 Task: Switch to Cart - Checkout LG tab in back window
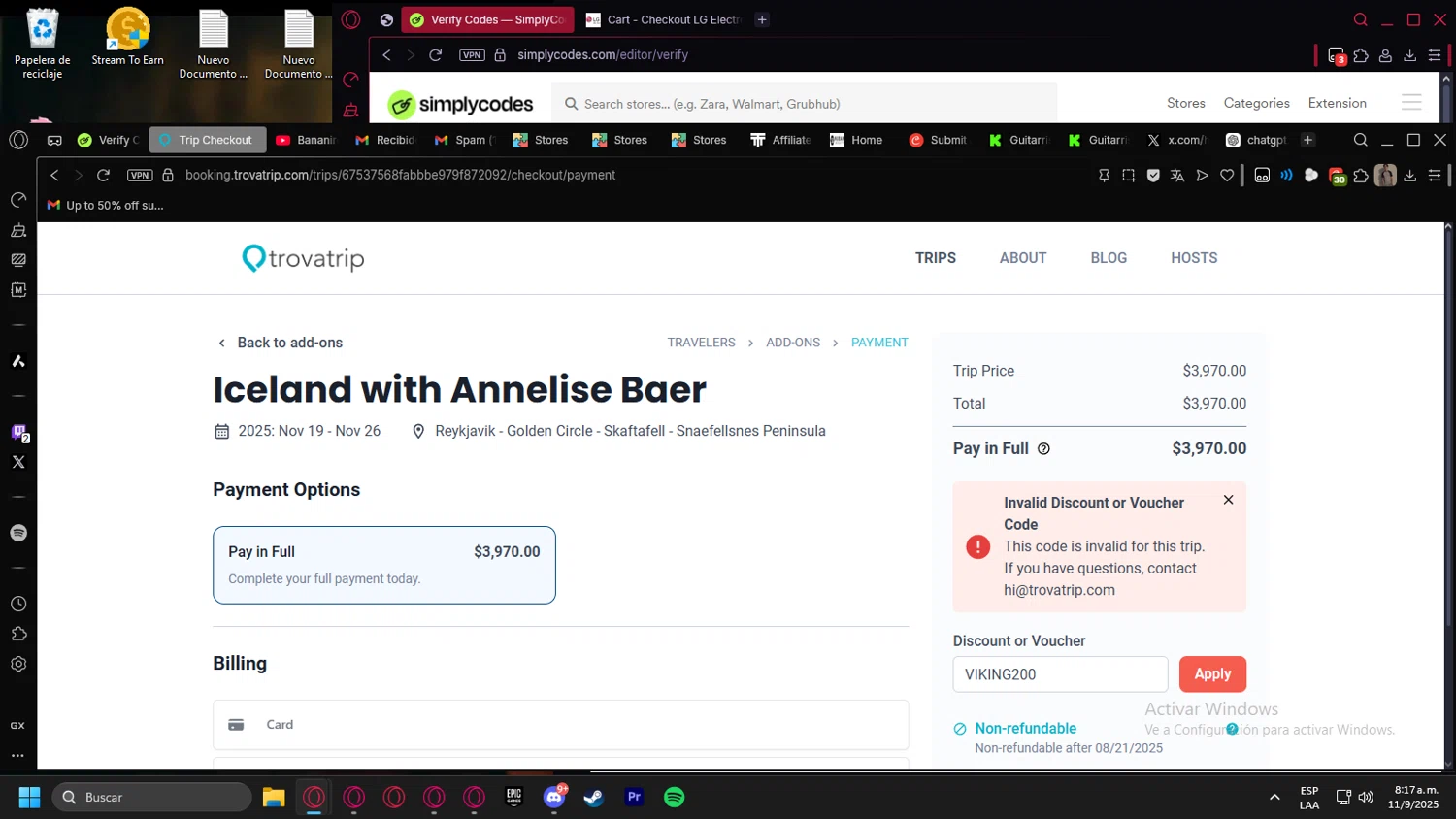click(664, 19)
